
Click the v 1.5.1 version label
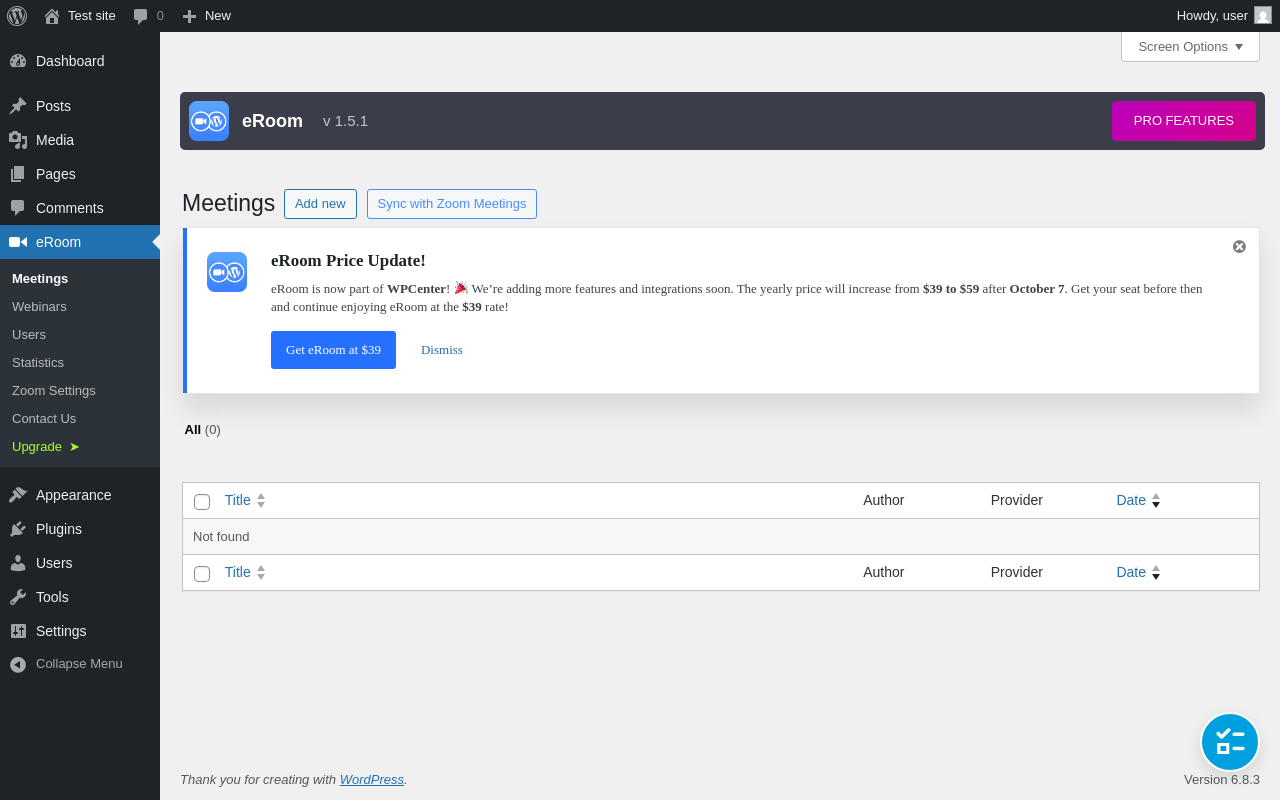pyautogui.click(x=345, y=121)
